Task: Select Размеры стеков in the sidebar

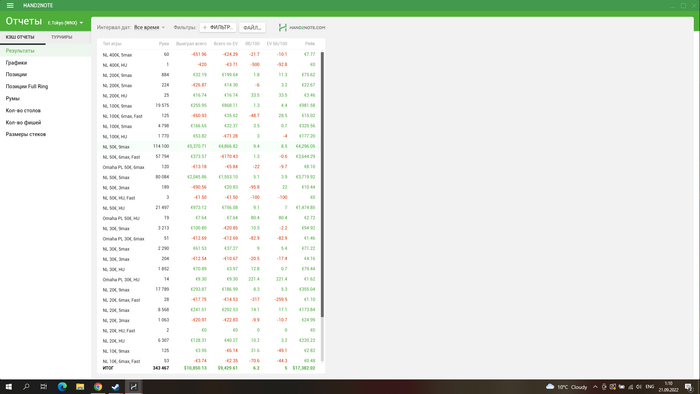Action: [46, 134]
